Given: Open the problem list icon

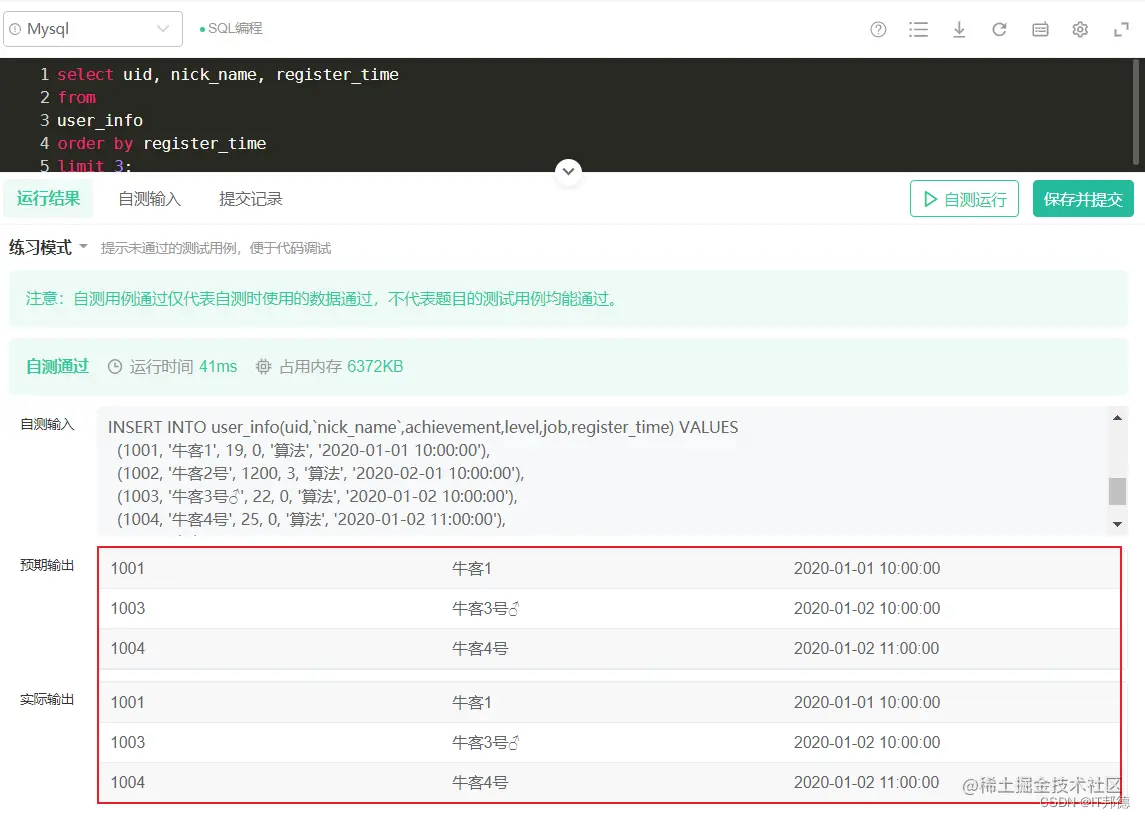Looking at the screenshot, I should (919, 29).
